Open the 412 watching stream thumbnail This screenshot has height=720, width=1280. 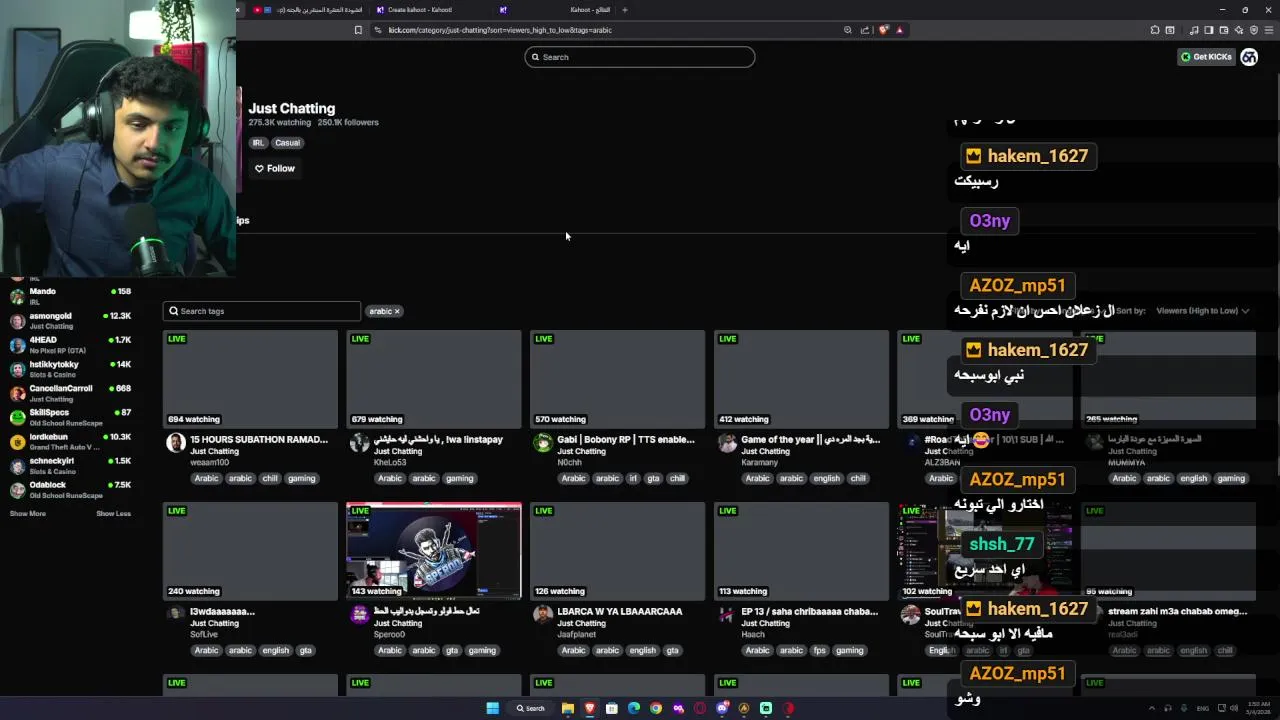(x=801, y=379)
